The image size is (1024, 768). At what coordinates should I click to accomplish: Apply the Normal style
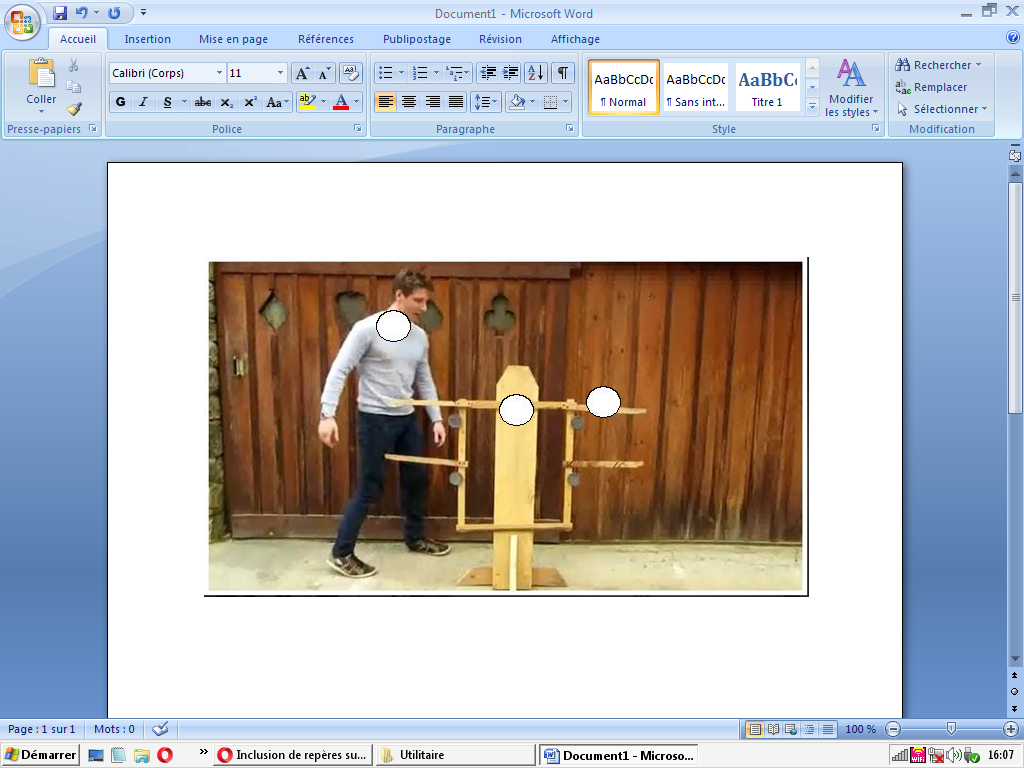pos(624,88)
